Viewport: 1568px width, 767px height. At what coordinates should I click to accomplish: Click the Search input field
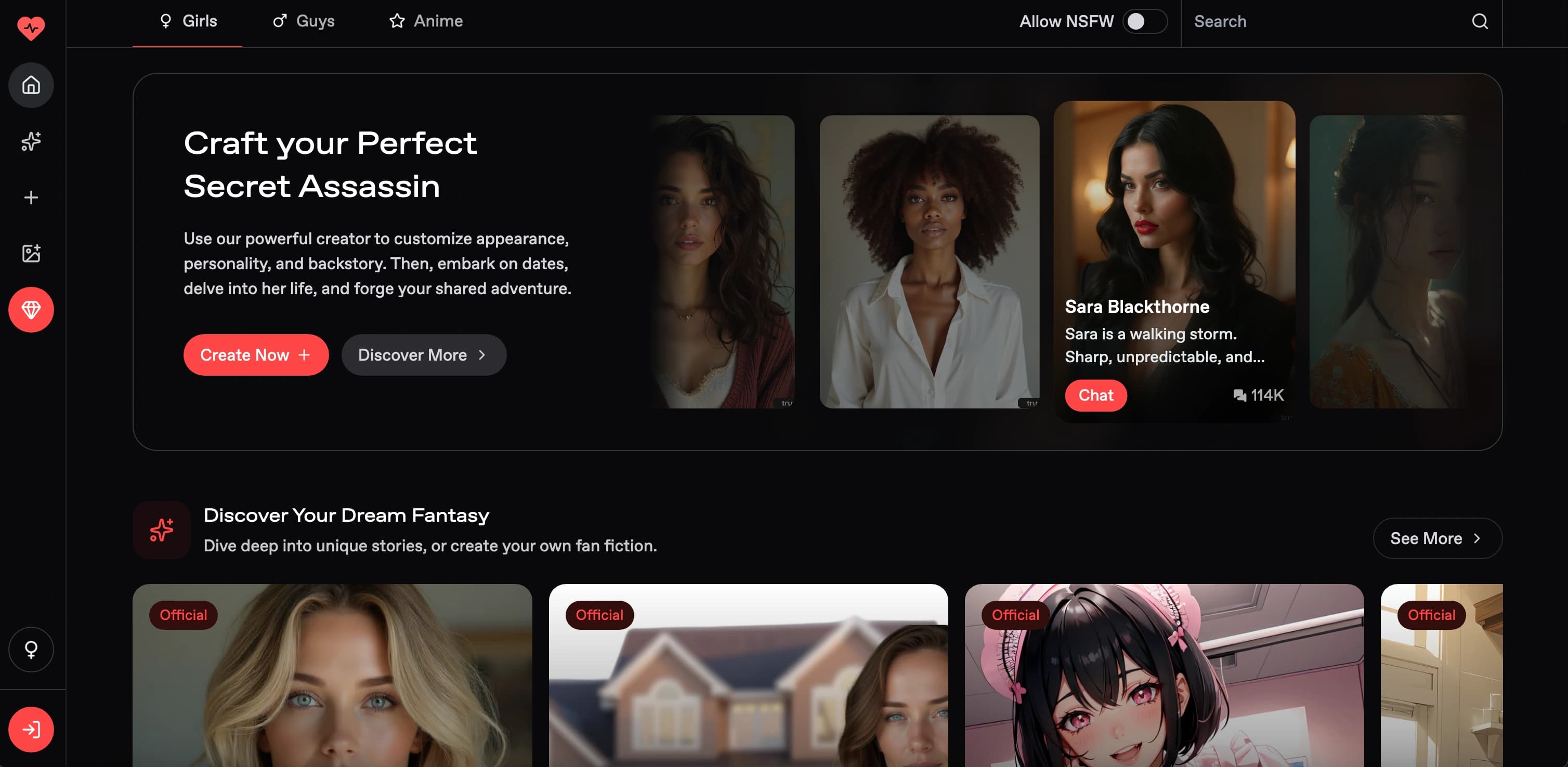(x=1278, y=22)
